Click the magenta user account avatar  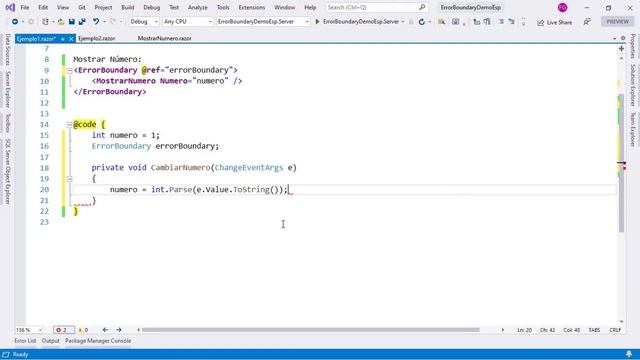click(562, 7)
